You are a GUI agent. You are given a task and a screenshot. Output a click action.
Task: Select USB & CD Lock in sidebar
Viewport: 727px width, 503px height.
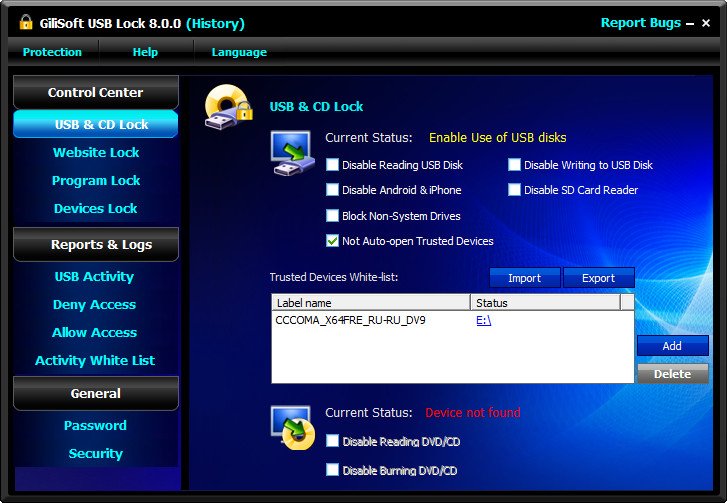[x=96, y=124]
